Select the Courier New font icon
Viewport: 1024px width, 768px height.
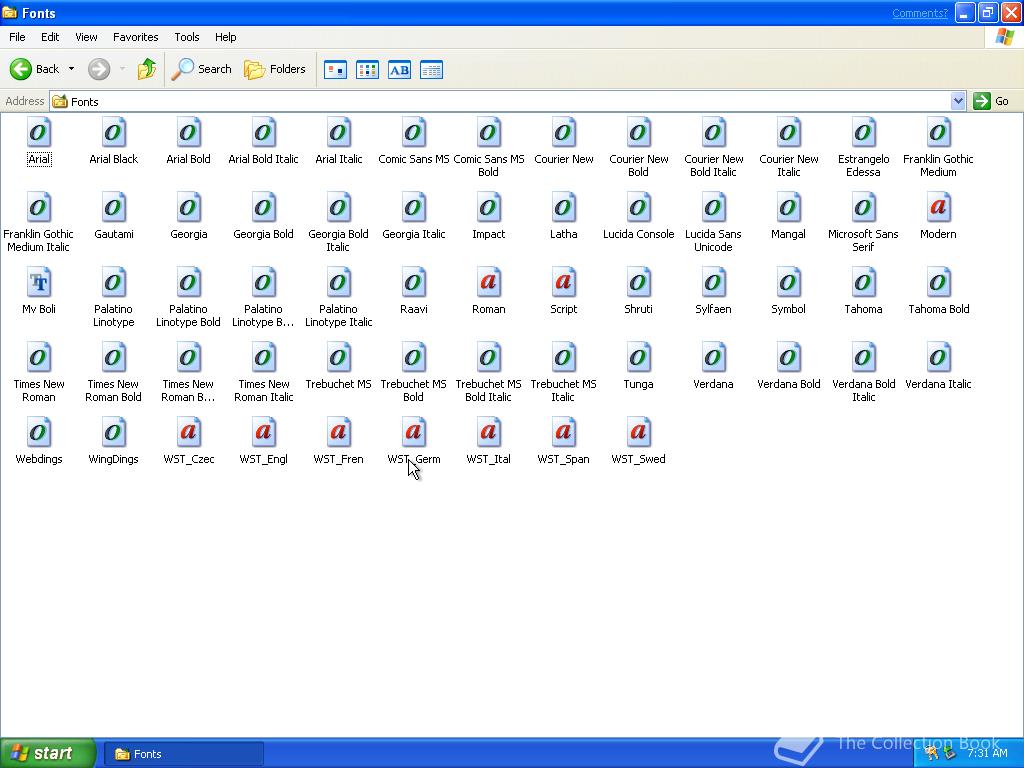(x=564, y=133)
